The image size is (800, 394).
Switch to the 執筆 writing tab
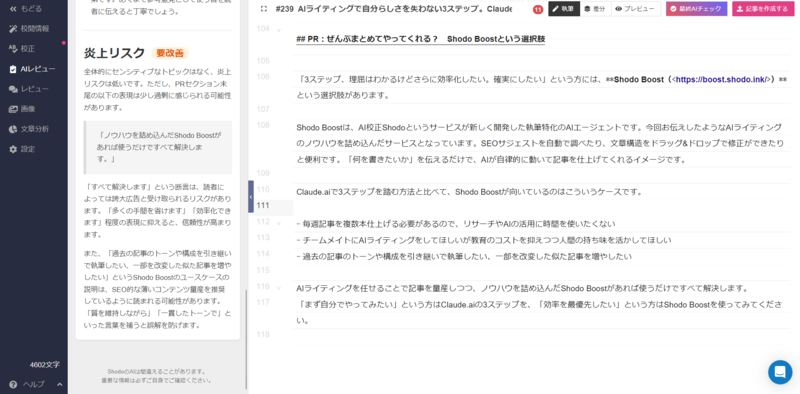[564, 9]
